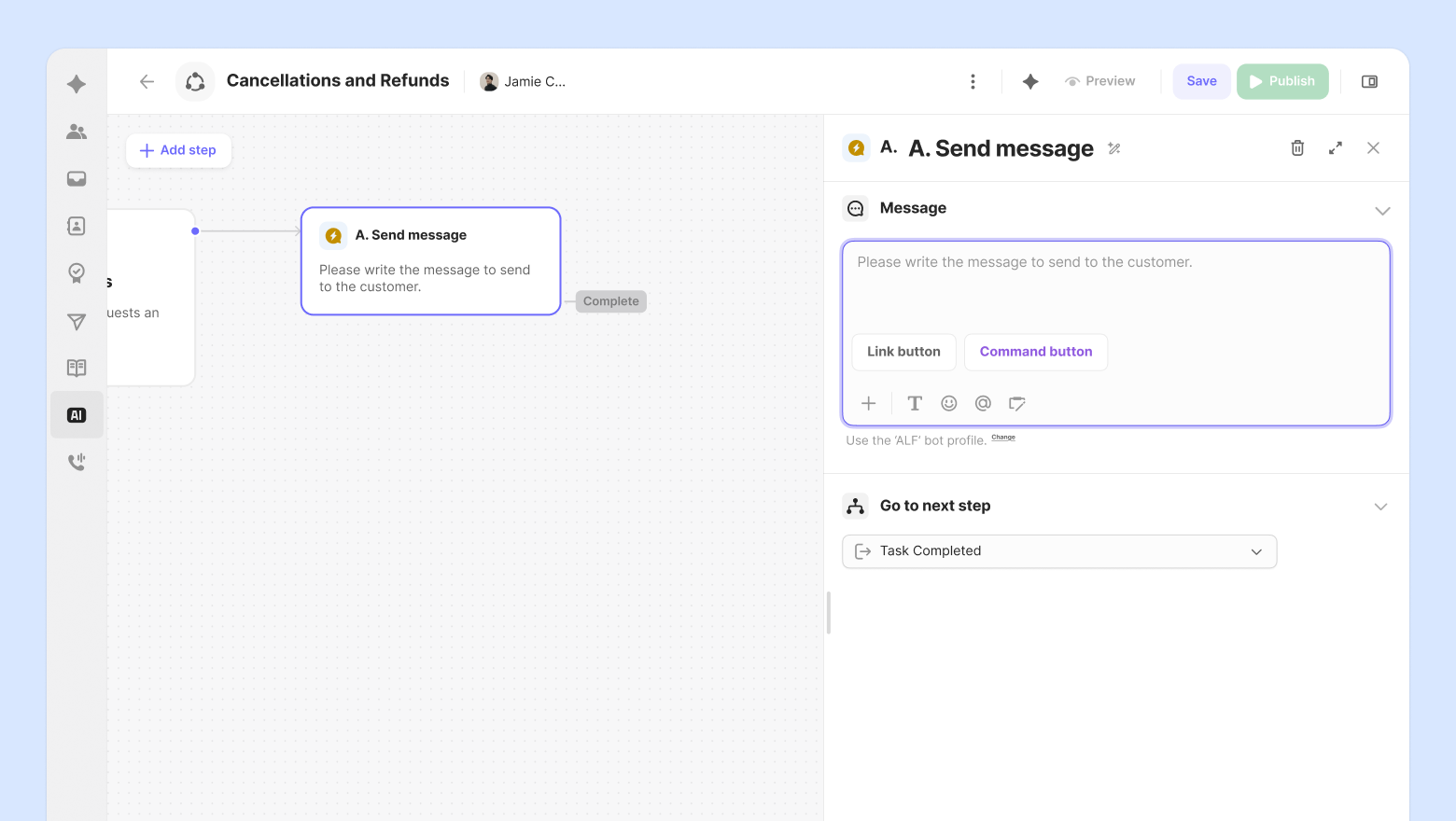Toggle Preview mode

[x=1100, y=82]
